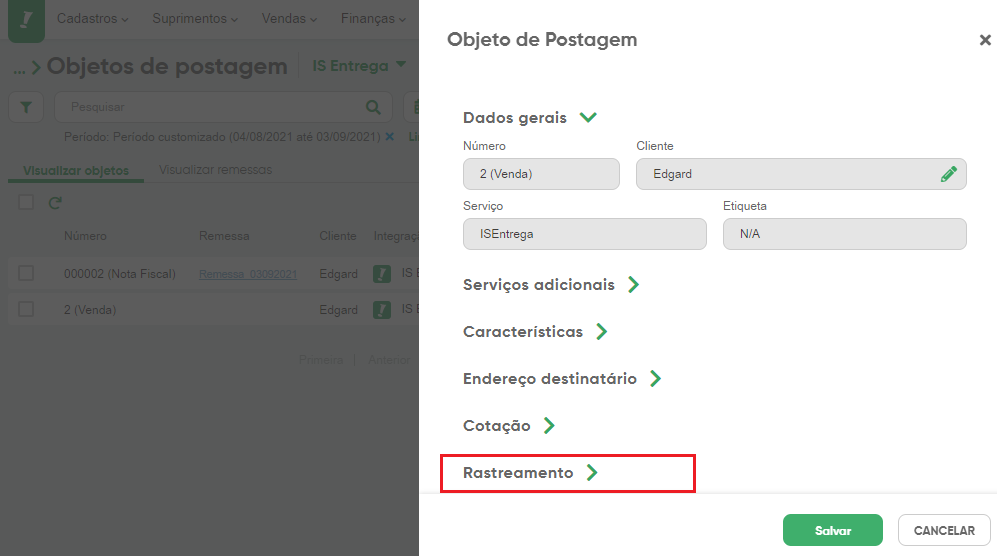Switch to the Visualizar remessas tab

coord(216,170)
